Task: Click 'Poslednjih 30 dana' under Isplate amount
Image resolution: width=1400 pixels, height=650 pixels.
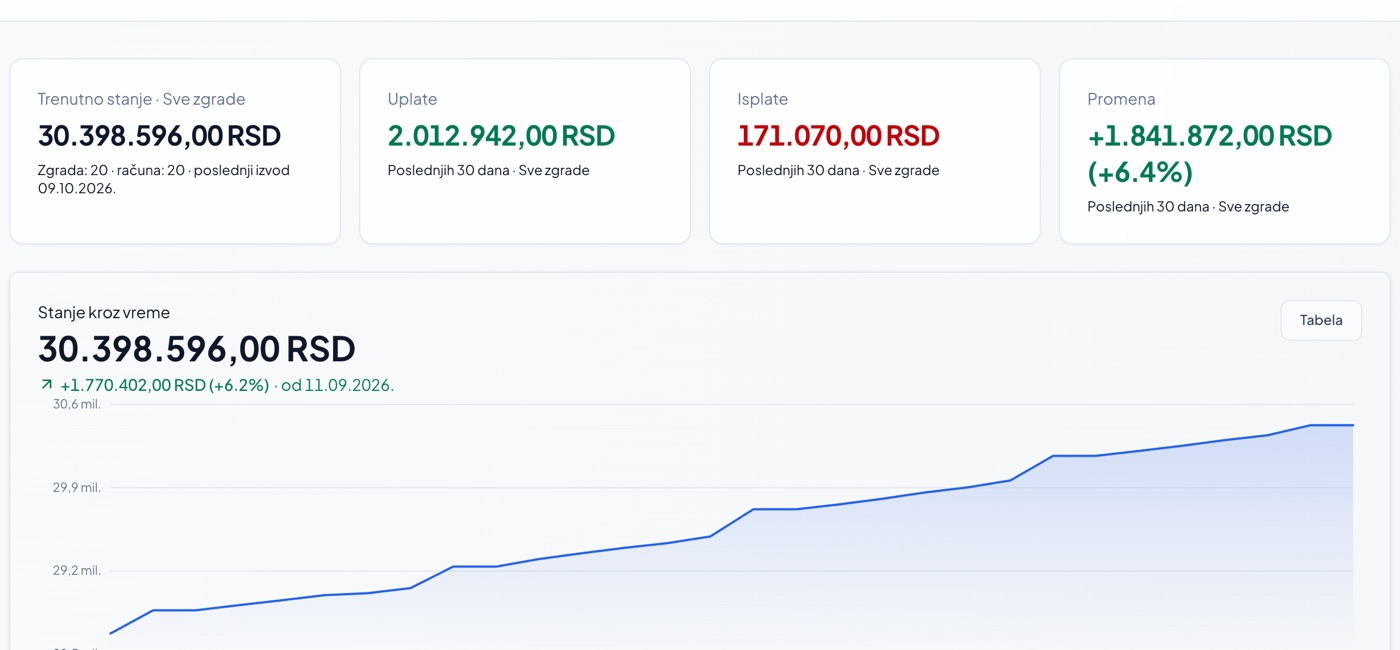Action: point(798,170)
